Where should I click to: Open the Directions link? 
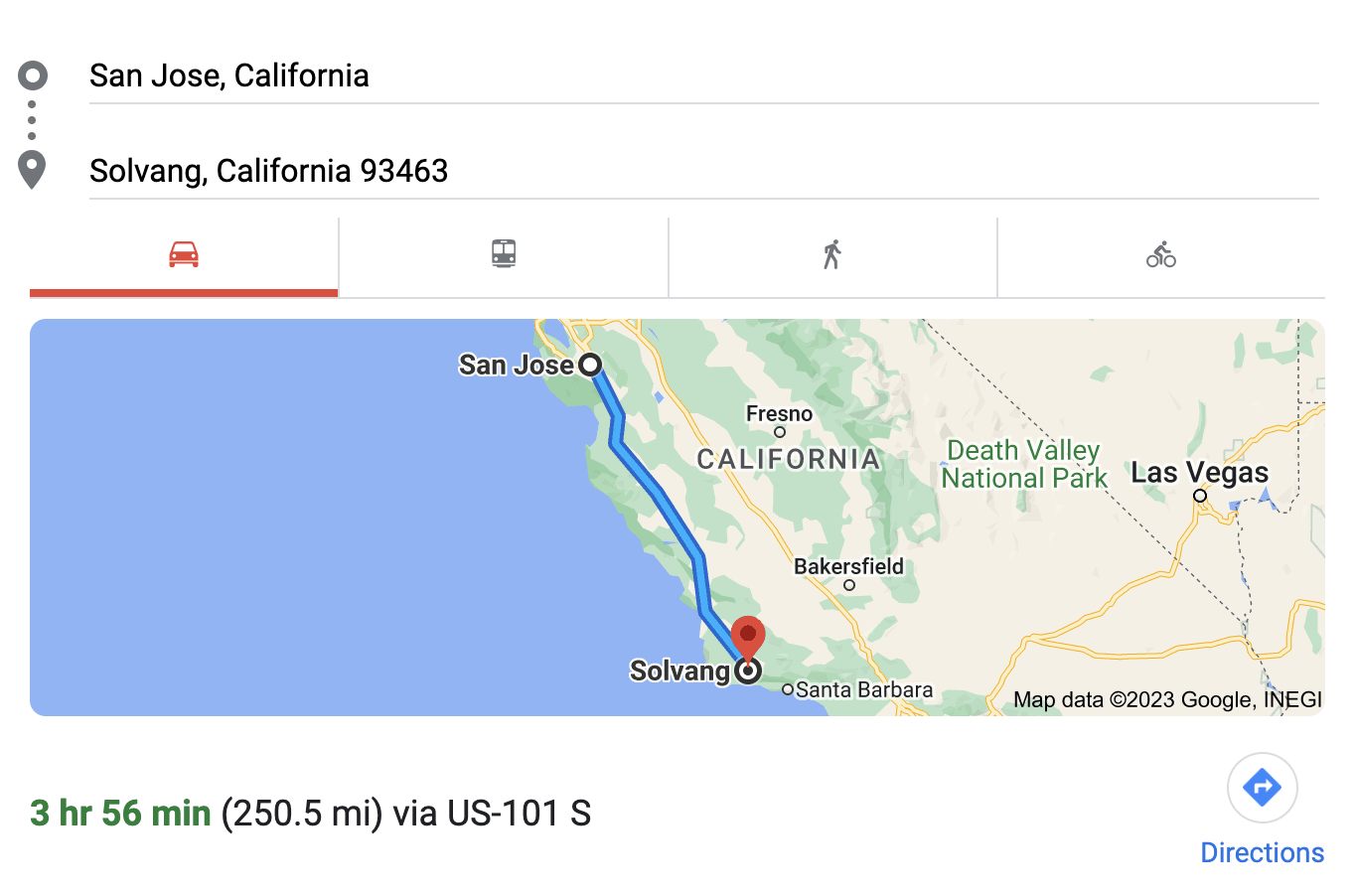point(1262,852)
